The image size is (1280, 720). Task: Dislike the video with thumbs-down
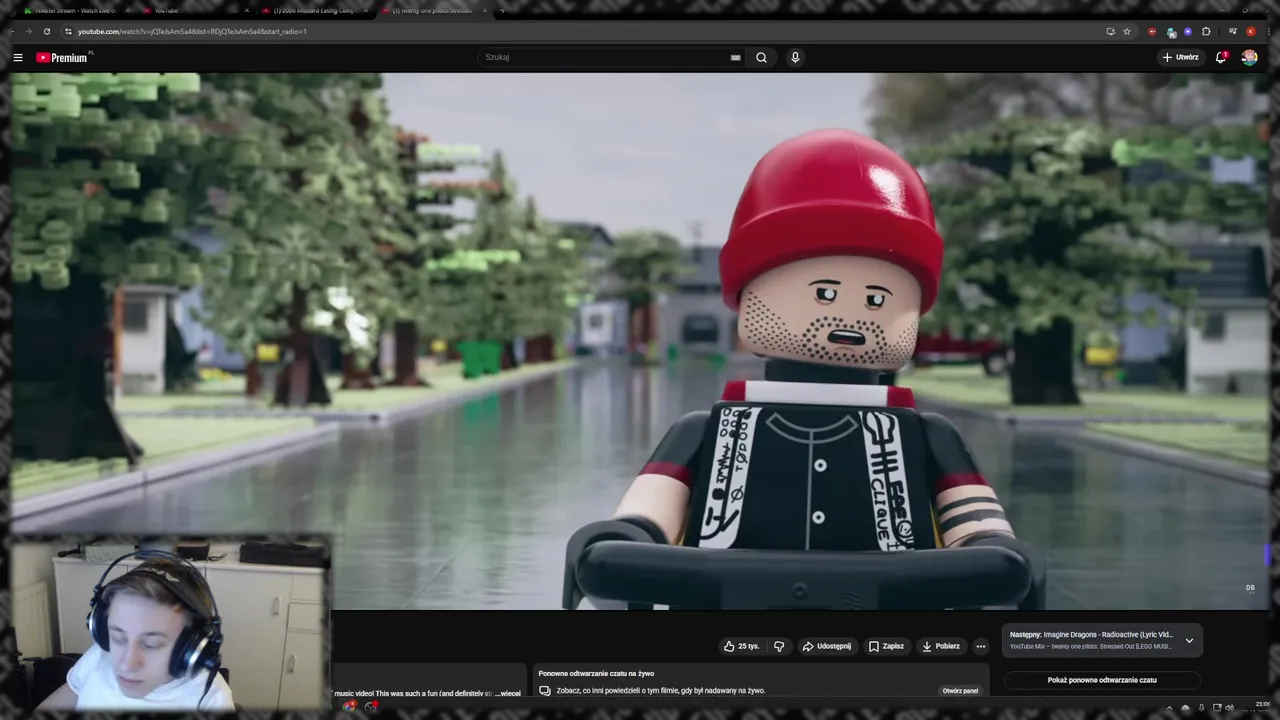[779, 646]
